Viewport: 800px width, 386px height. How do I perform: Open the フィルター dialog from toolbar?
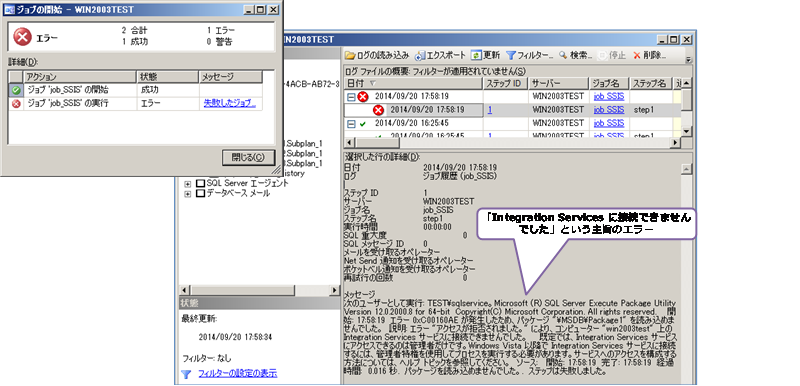coord(529,55)
